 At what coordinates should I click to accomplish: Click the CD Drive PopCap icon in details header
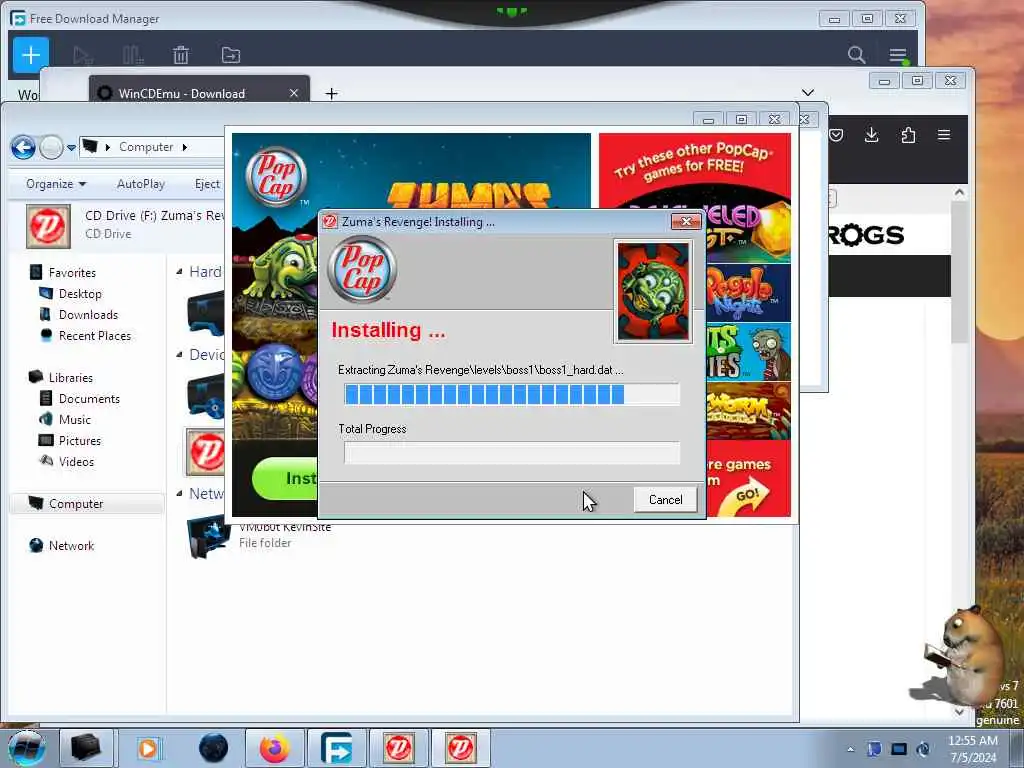pyautogui.click(x=48, y=227)
